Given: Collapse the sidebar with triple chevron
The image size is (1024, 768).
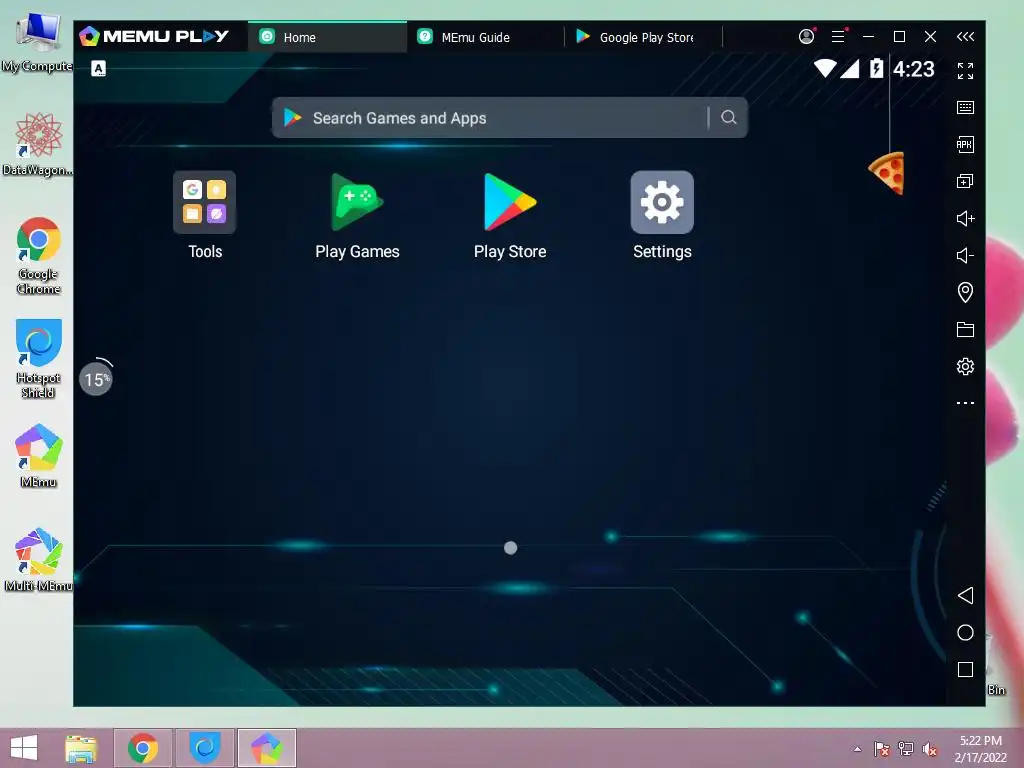Looking at the screenshot, I should [x=965, y=37].
